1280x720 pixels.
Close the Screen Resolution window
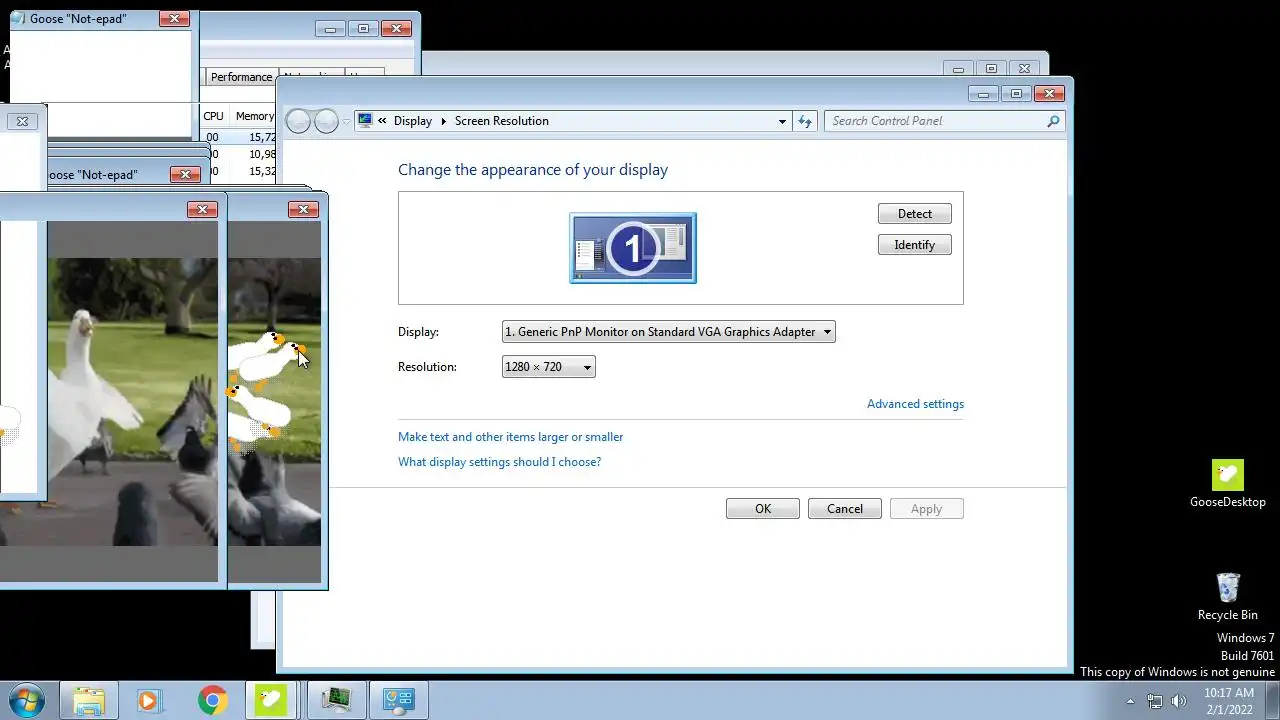point(1049,94)
